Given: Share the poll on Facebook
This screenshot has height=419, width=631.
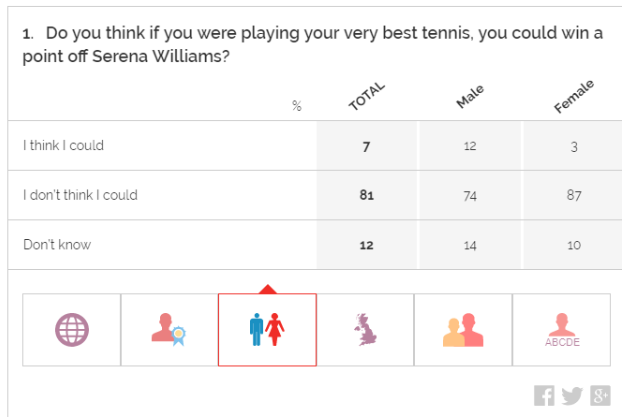Looking at the screenshot, I should (x=544, y=395).
